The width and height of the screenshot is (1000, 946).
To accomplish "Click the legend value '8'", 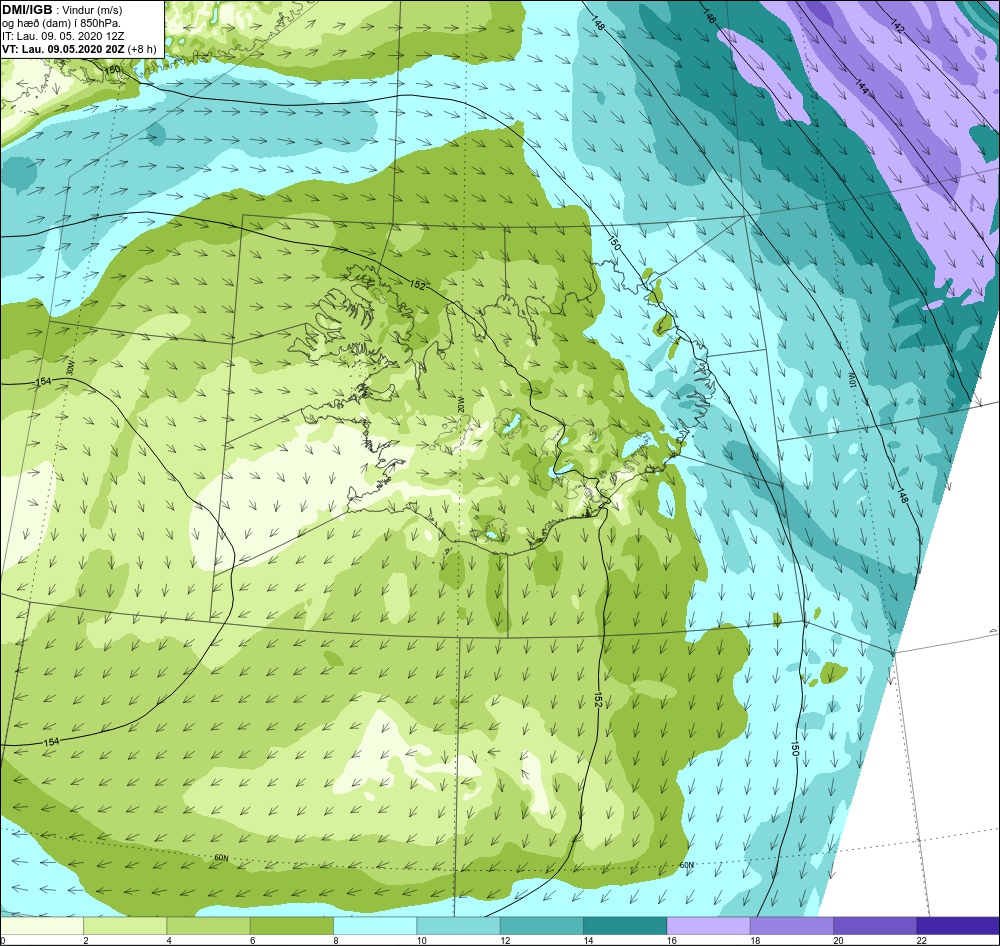I will point(335,940).
